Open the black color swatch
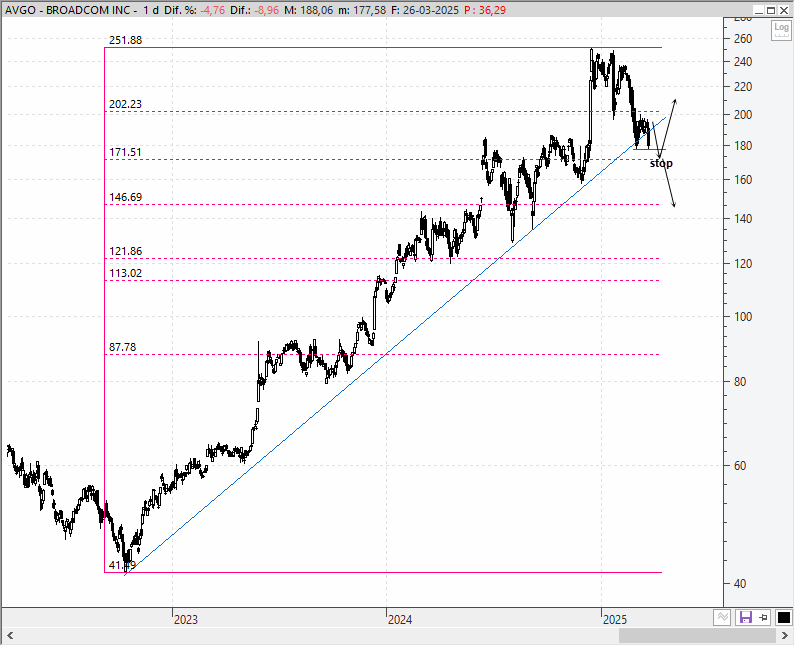Image resolution: width=795 pixels, height=646 pixels. (x=783, y=618)
